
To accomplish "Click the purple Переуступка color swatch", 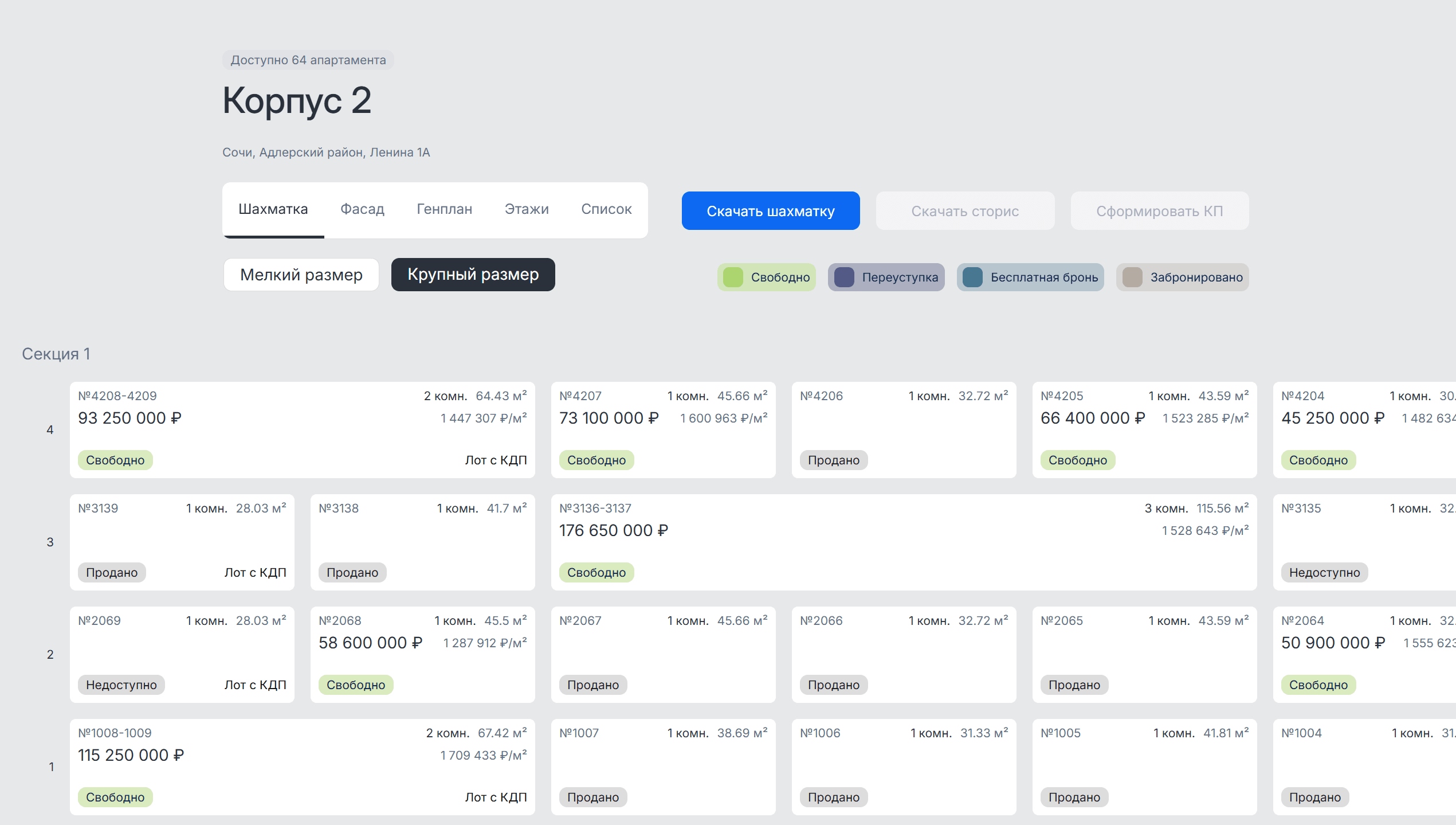I will (x=844, y=277).
